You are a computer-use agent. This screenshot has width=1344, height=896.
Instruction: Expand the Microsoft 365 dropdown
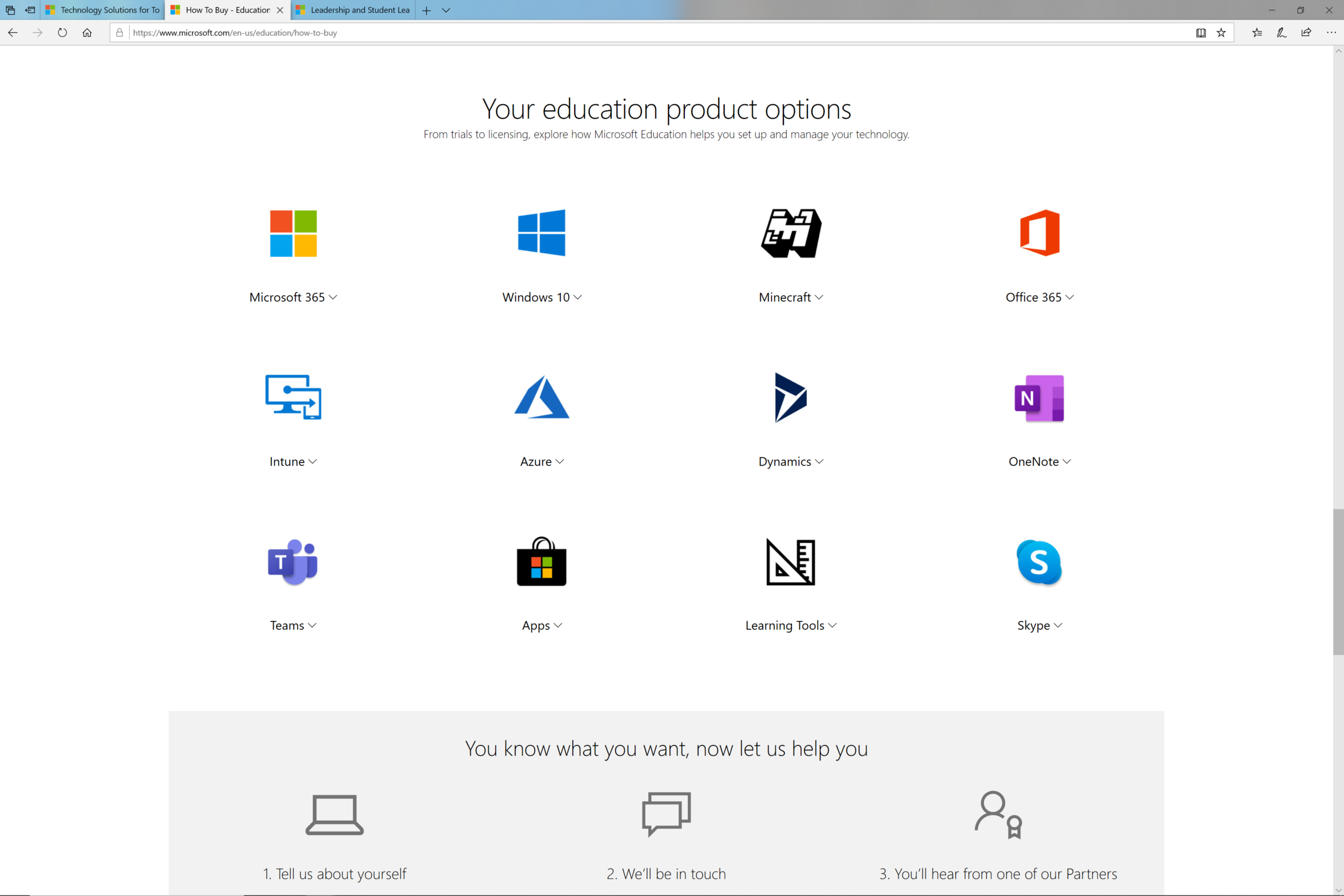tap(293, 297)
